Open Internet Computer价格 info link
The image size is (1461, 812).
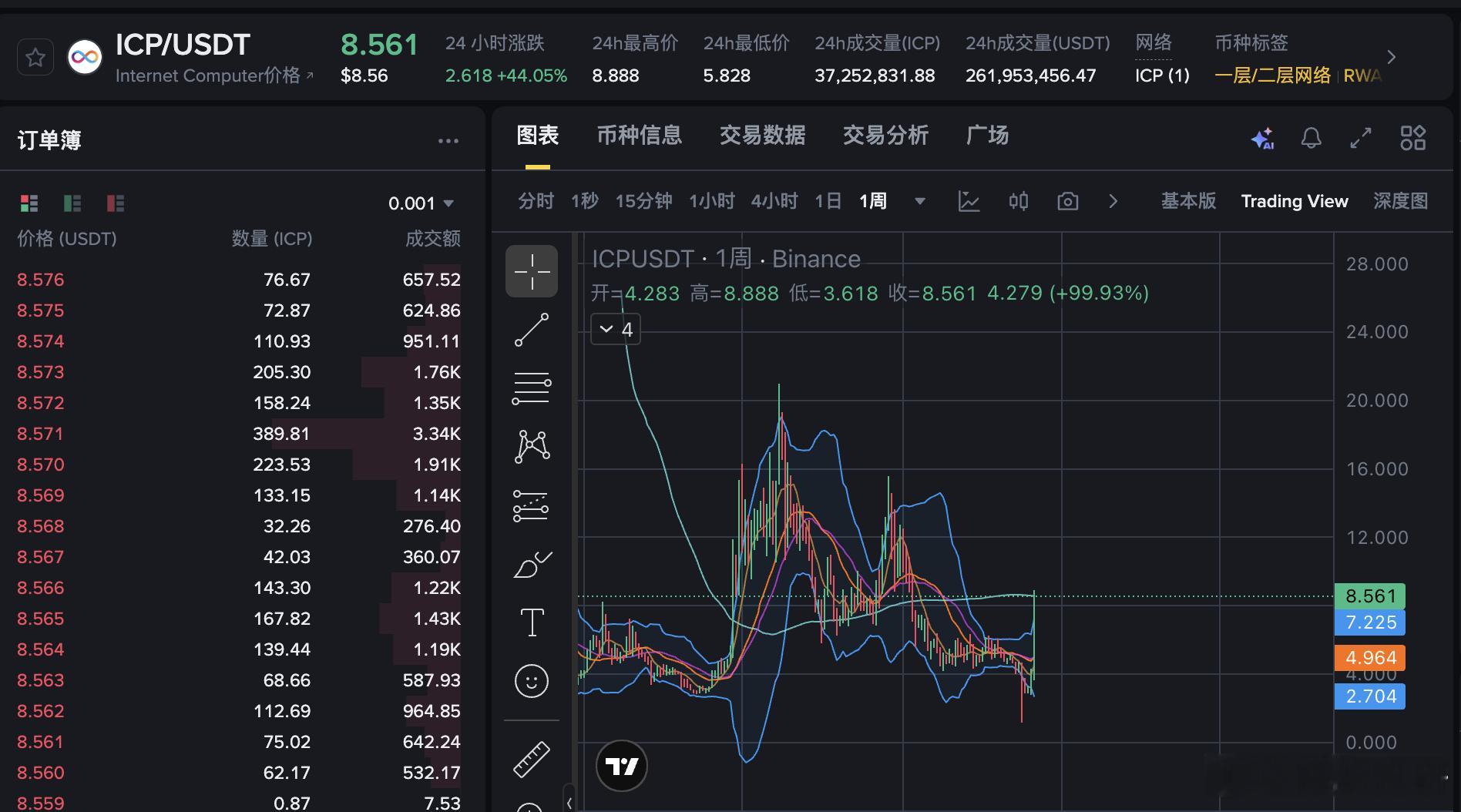[x=215, y=75]
